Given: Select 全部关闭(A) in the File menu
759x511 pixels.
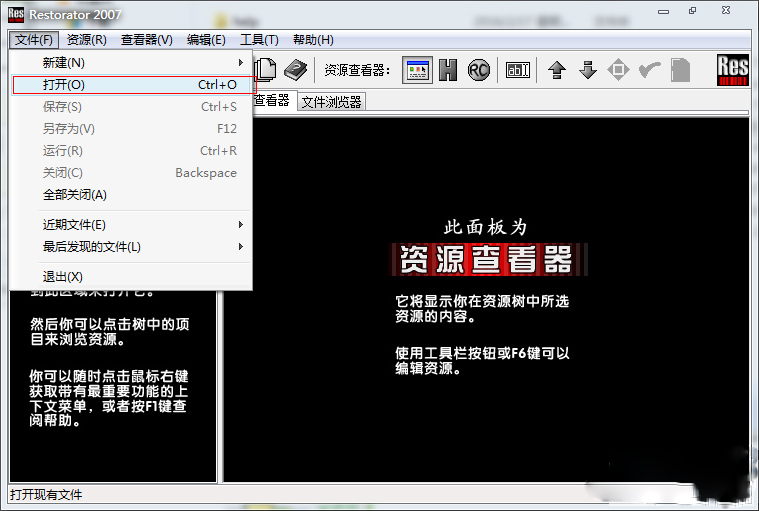Looking at the screenshot, I should pos(75,195).
